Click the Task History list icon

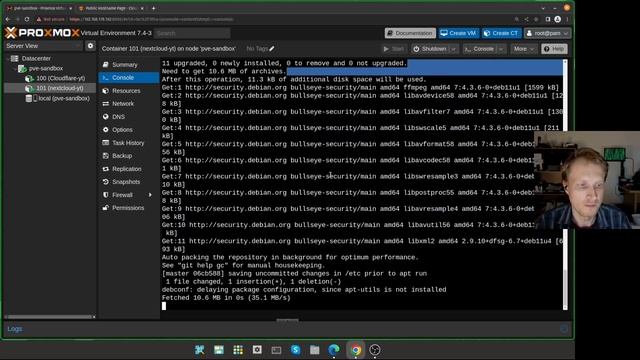click(105, 143)
